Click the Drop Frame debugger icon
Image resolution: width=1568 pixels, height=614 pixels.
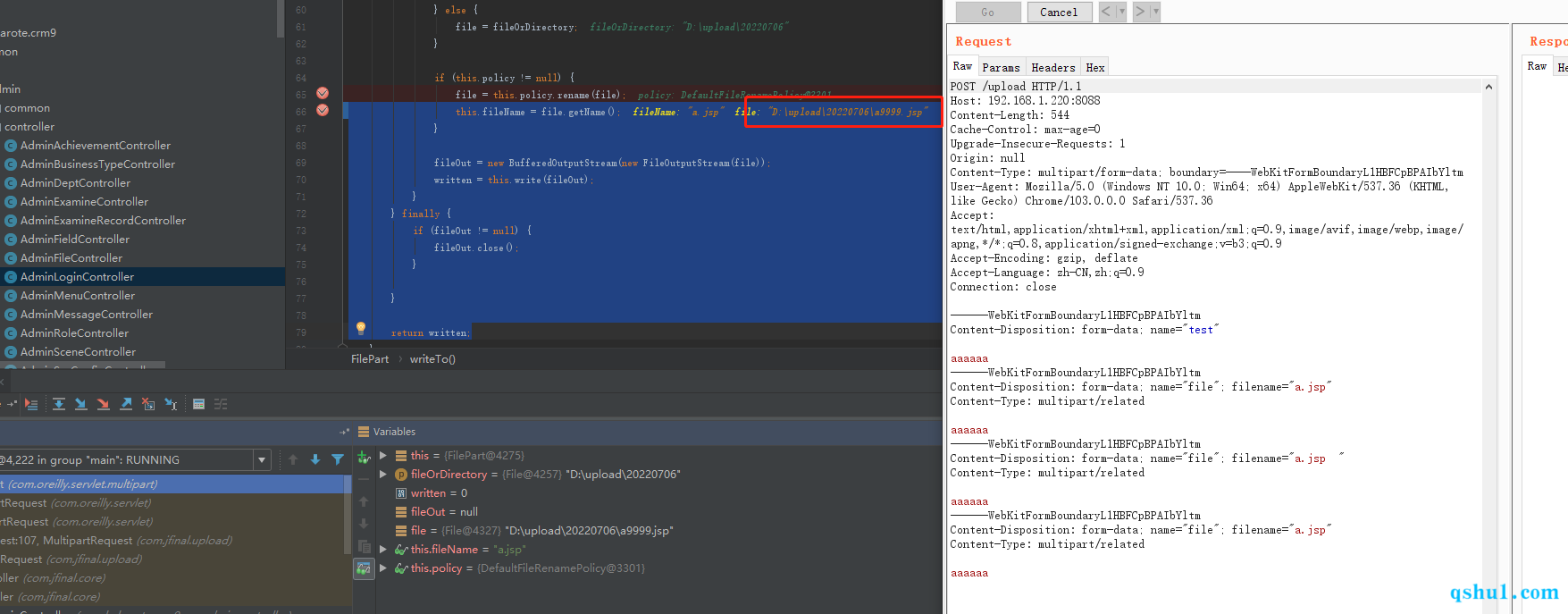click(148, 404)
